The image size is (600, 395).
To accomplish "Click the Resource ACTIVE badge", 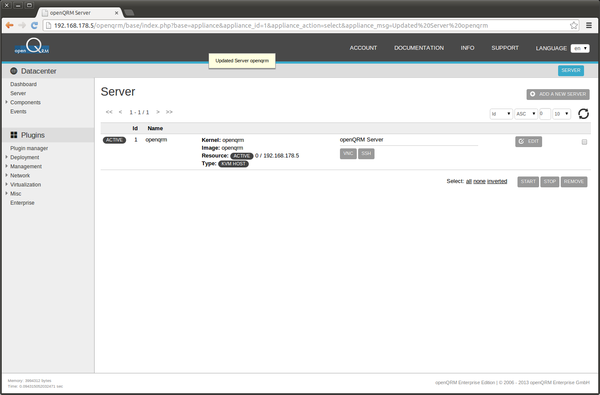I will click(x=242, y=156).
